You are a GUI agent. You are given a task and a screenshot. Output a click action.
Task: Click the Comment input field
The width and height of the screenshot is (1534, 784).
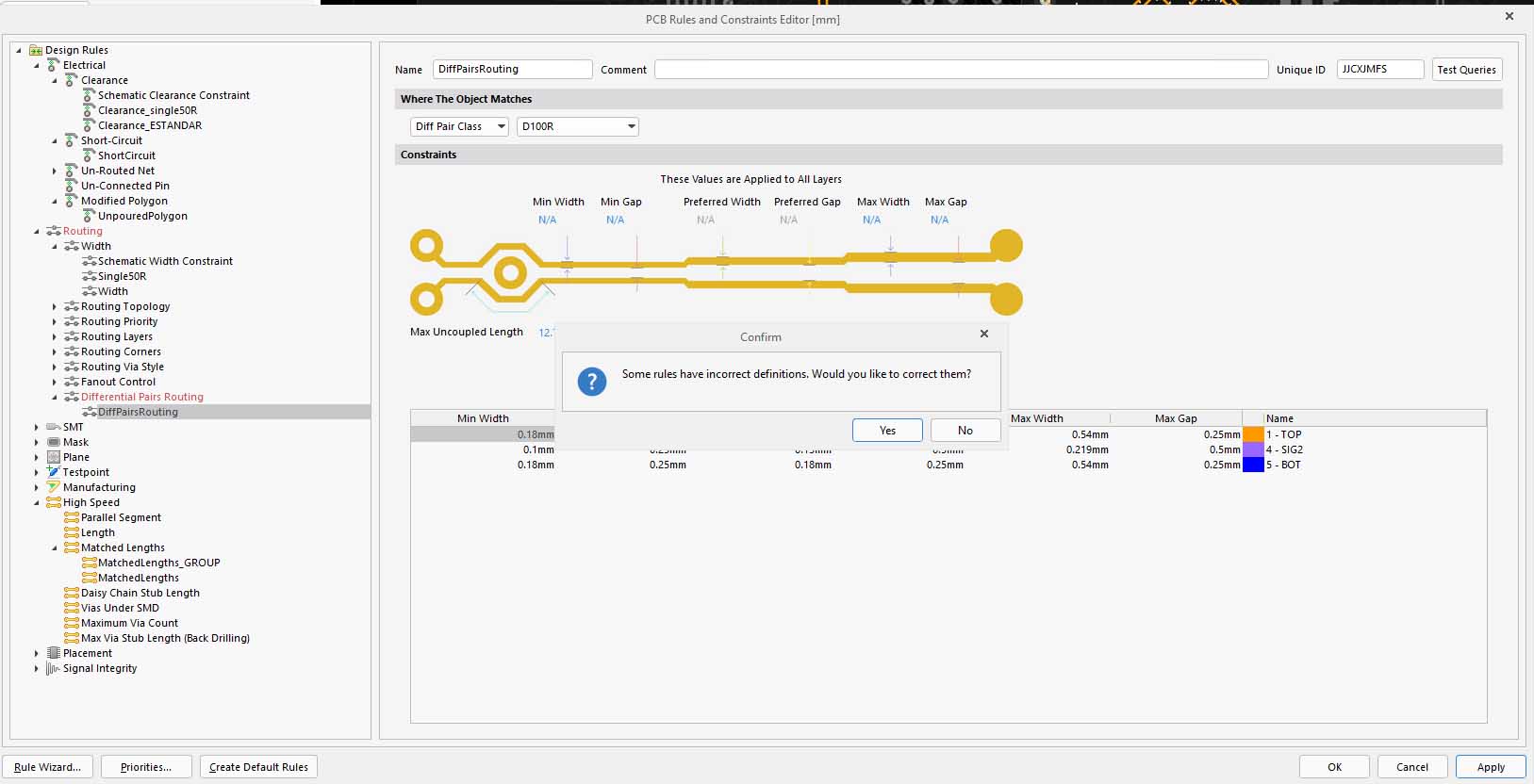[x=961, y=70]
